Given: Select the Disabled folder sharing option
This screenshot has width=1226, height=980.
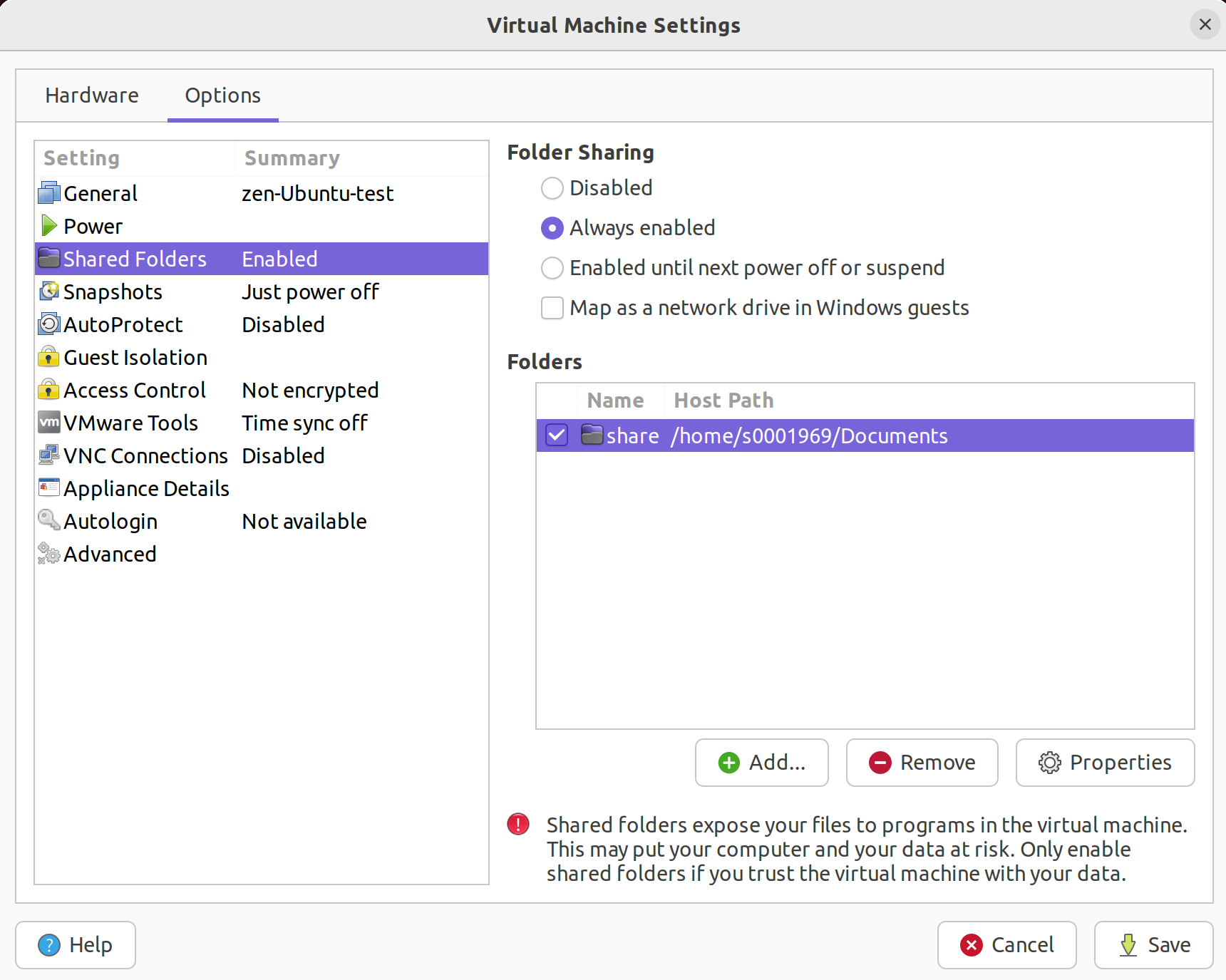Looking at the screenshot, I should click(552, 188).
